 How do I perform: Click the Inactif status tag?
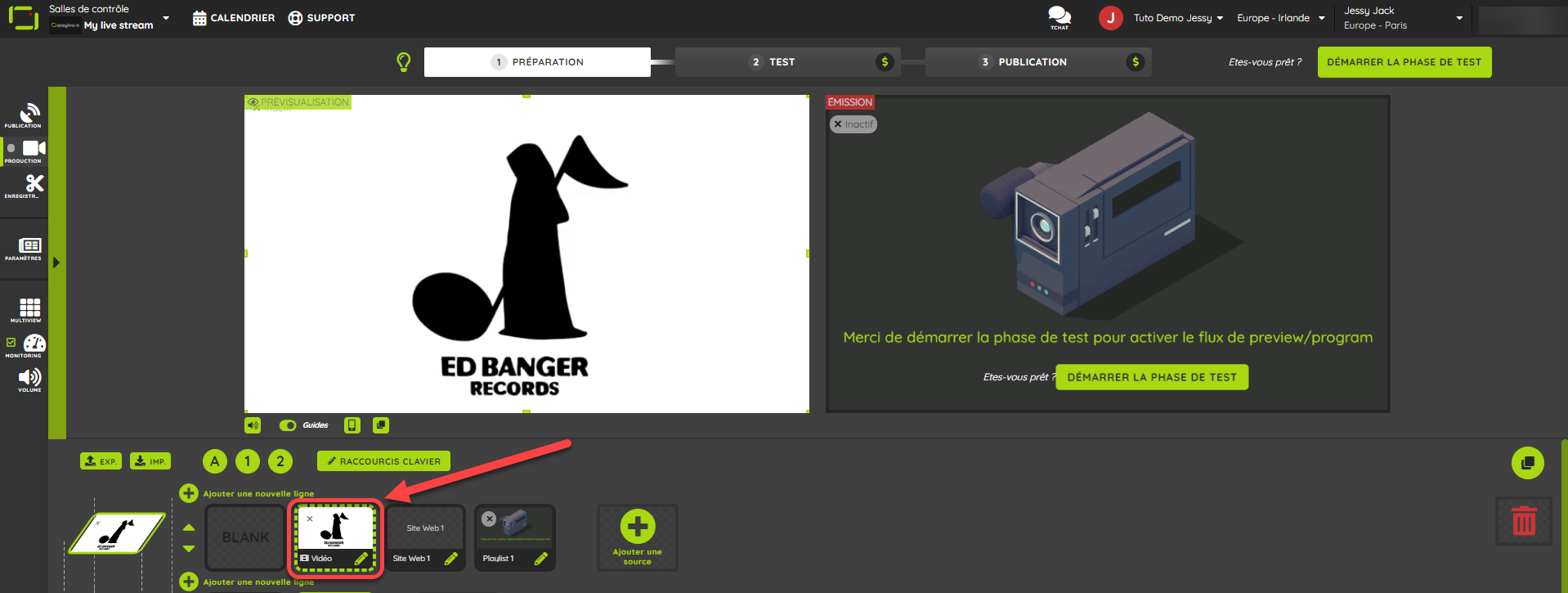click(853, 124)
